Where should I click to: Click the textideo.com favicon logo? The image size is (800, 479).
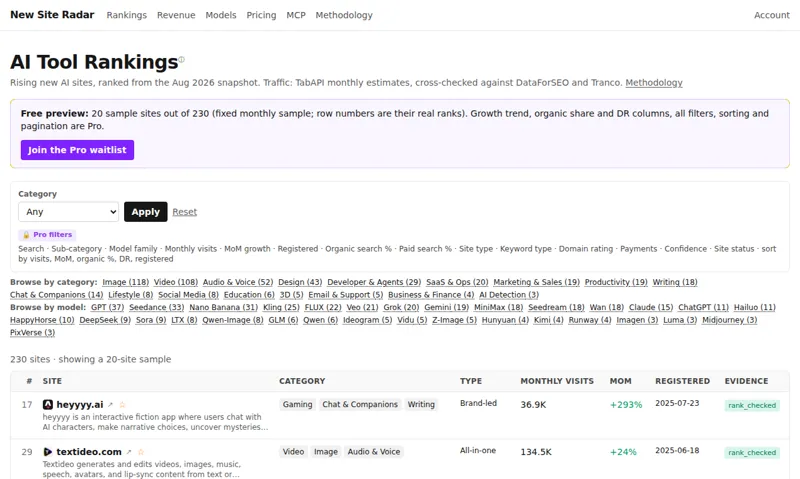[47, 452]
